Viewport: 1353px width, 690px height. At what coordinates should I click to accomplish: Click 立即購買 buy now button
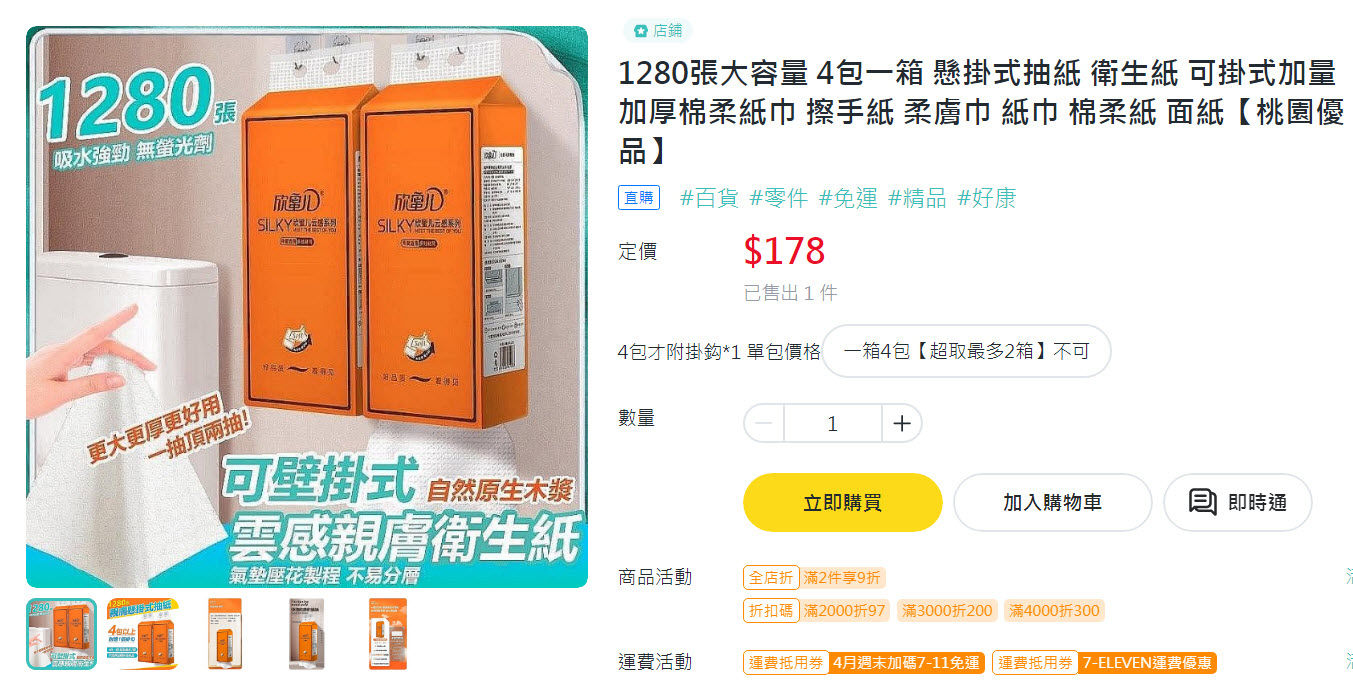[x=843, y=502]
